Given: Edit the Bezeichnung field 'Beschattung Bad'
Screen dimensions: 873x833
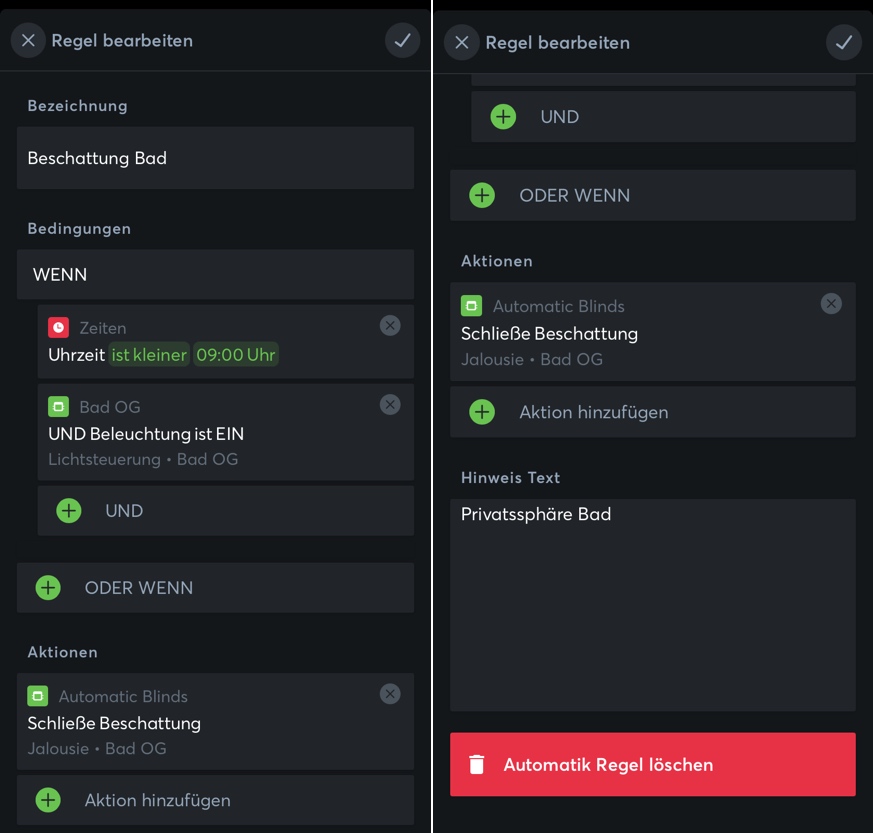Looking at the screenshot, I should [x=215, y=158].
